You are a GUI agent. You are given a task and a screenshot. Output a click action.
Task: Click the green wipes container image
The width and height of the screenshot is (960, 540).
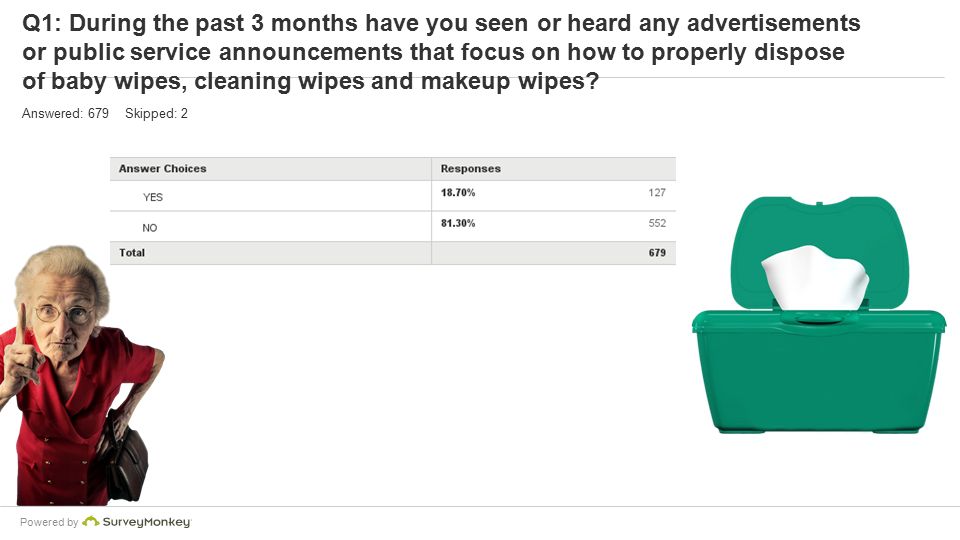coord(819,315)
